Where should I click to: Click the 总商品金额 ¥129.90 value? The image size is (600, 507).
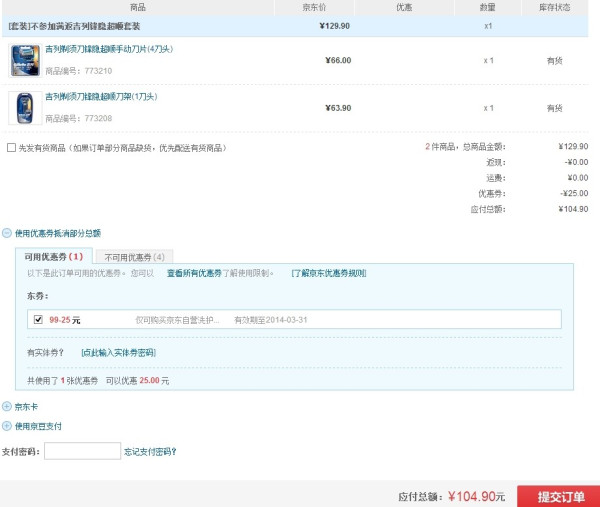(x=573, y=146)
